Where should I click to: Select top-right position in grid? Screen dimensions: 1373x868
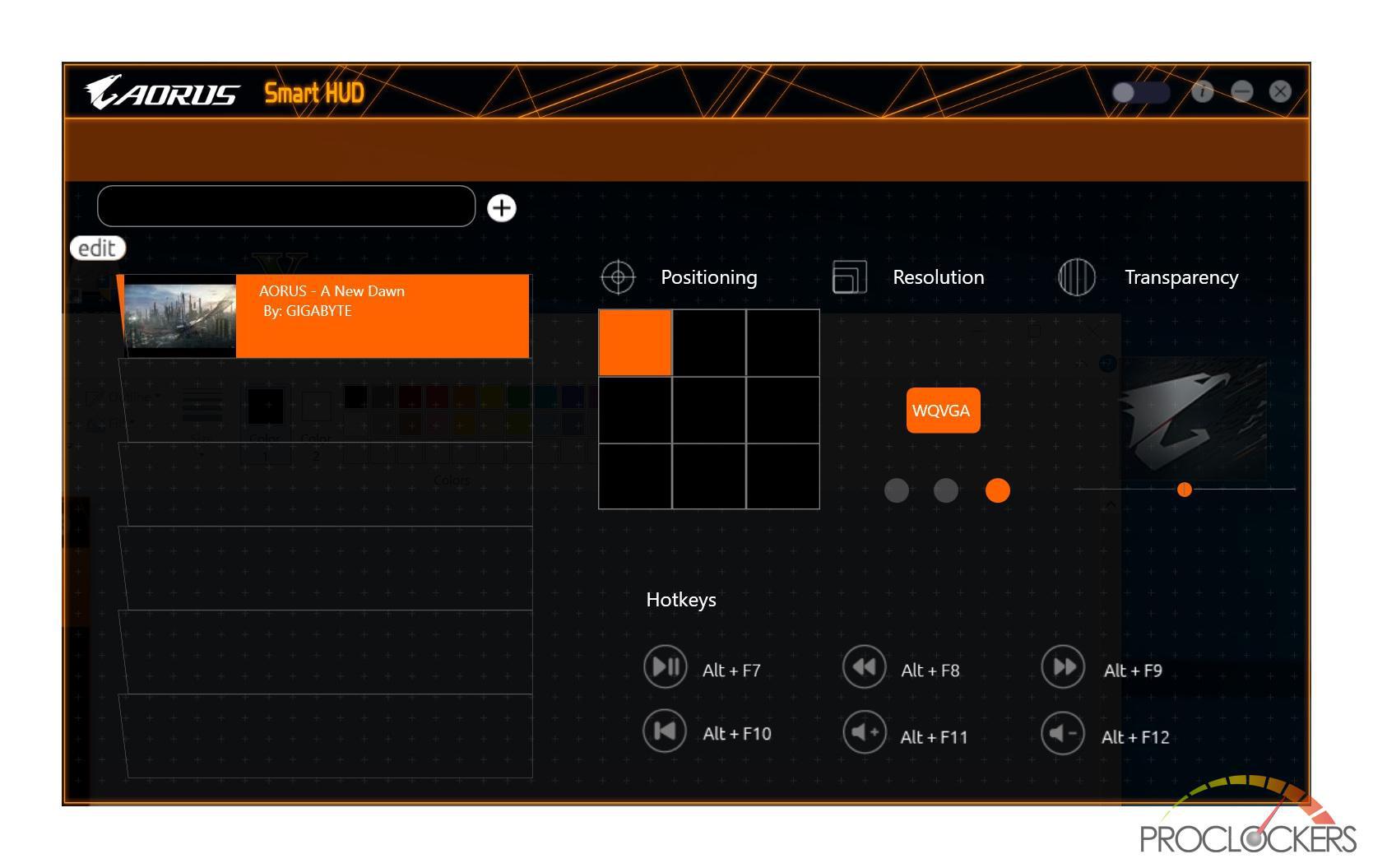(x=783, y=343)
